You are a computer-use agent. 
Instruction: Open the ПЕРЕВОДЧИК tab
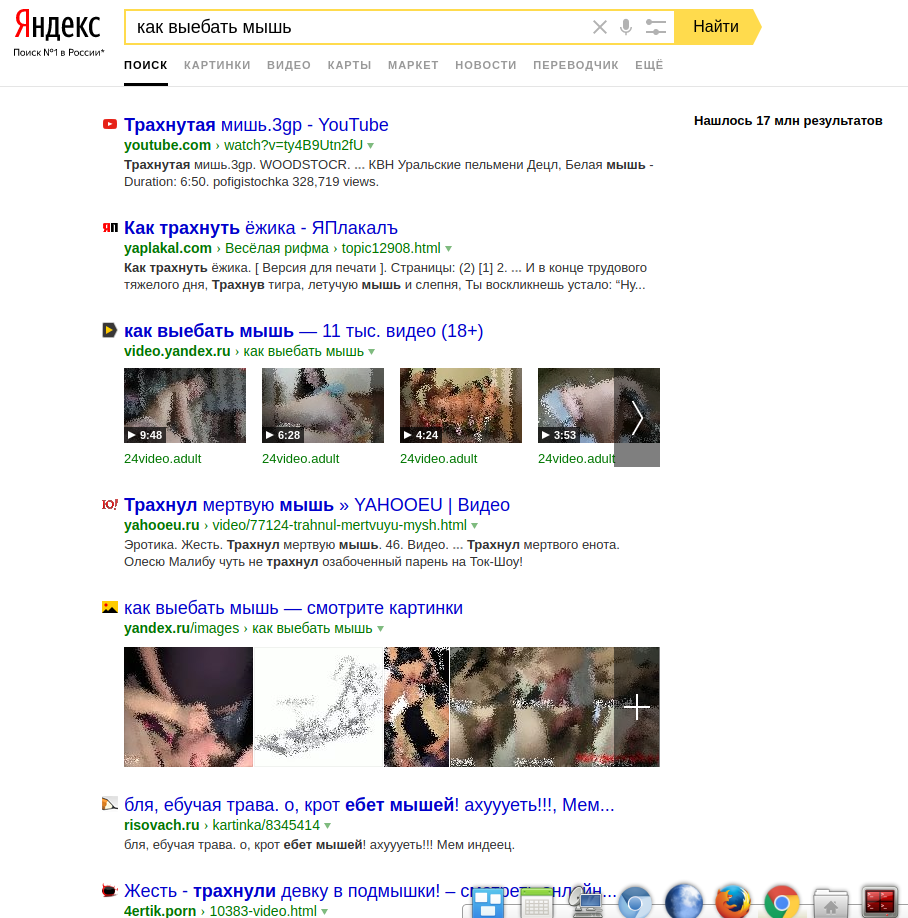click(575, 65)
